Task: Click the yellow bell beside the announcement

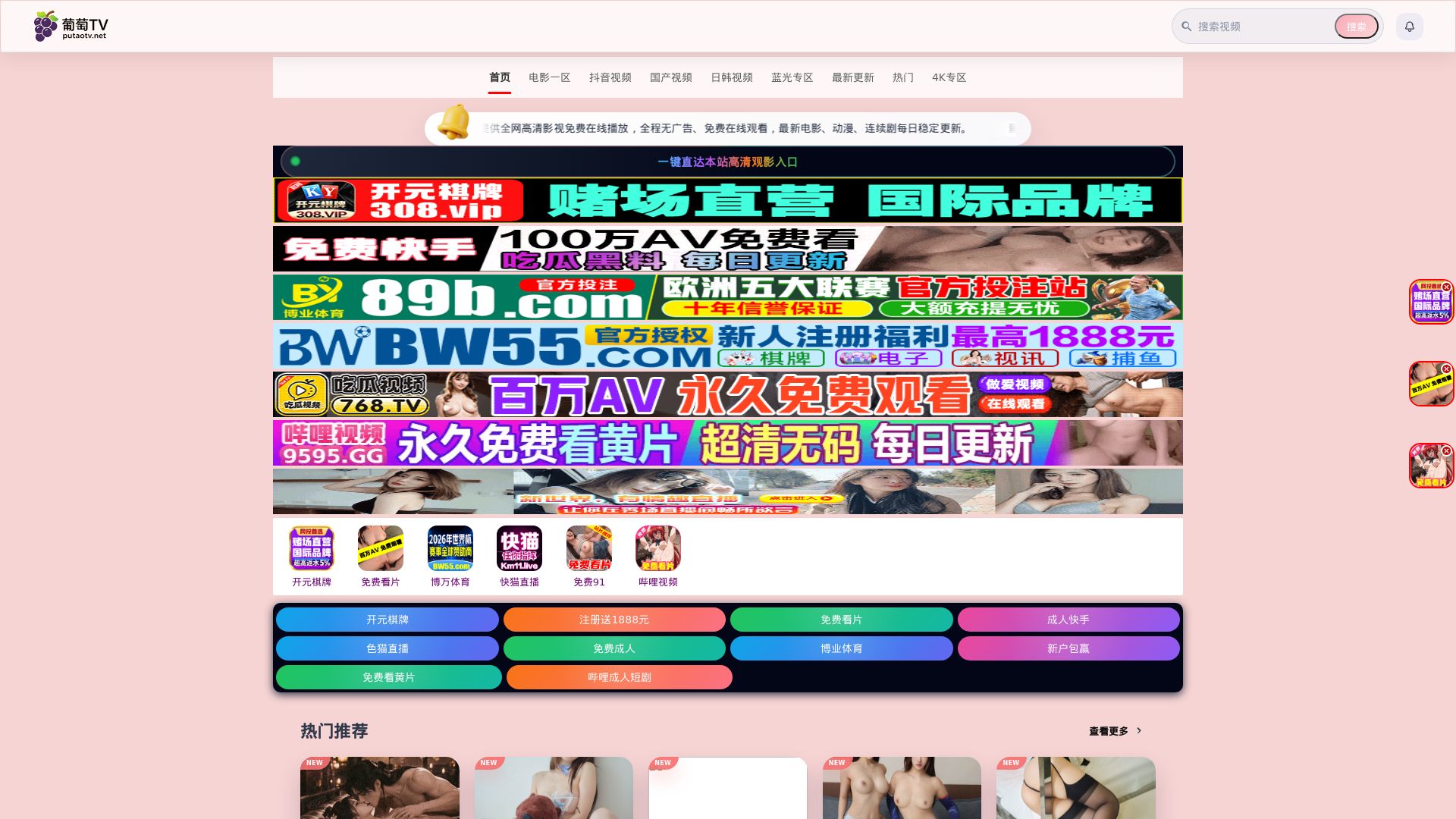Action: point(454,122)
